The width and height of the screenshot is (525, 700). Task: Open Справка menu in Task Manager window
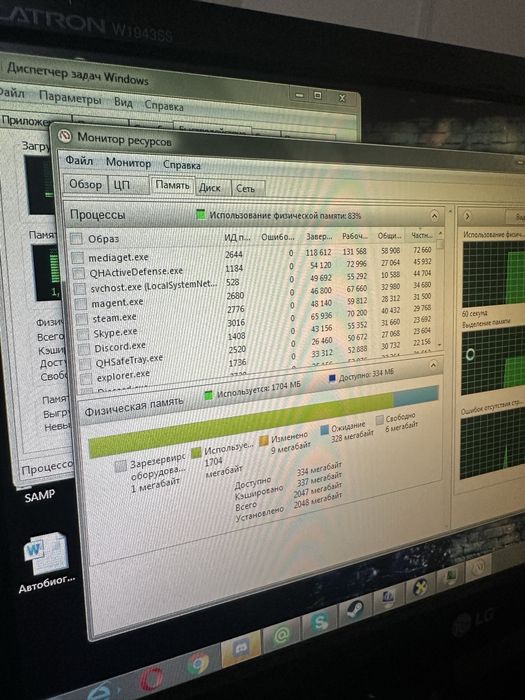pos(164,106)
